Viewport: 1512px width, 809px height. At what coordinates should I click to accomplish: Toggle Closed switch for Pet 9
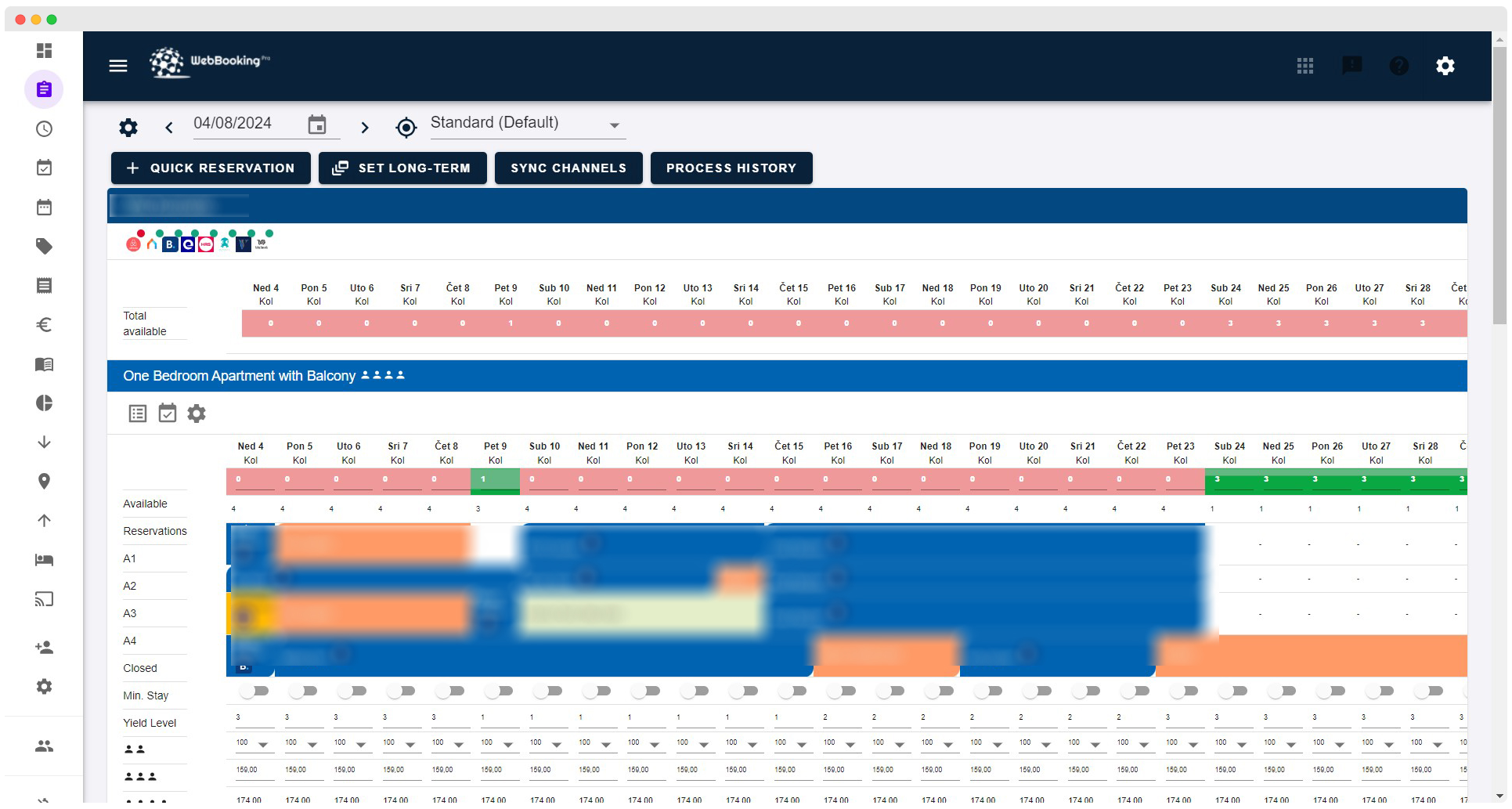click(x=499, y=691)
